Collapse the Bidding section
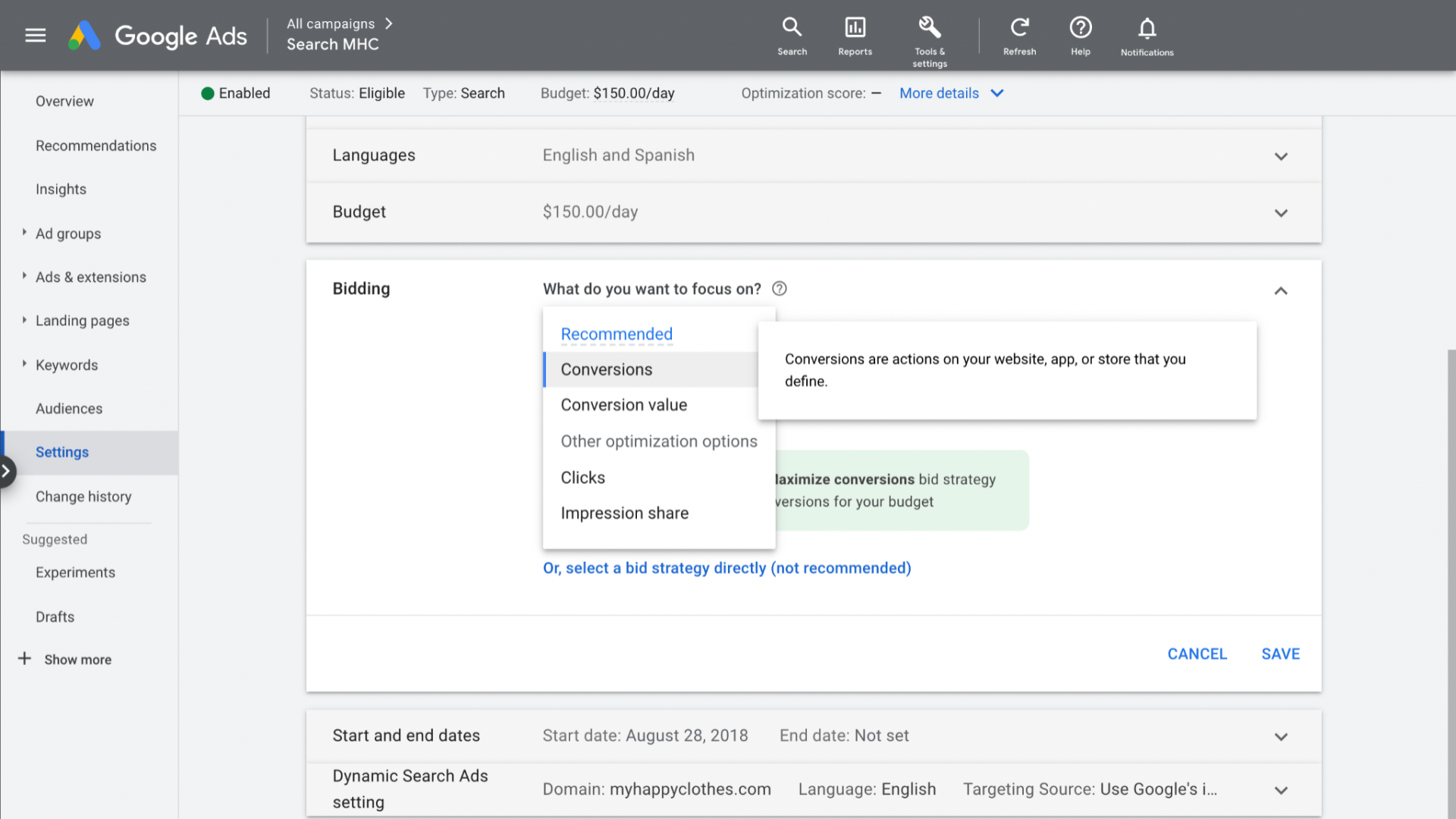1456x819 pixels. (x=1281, y=290)
